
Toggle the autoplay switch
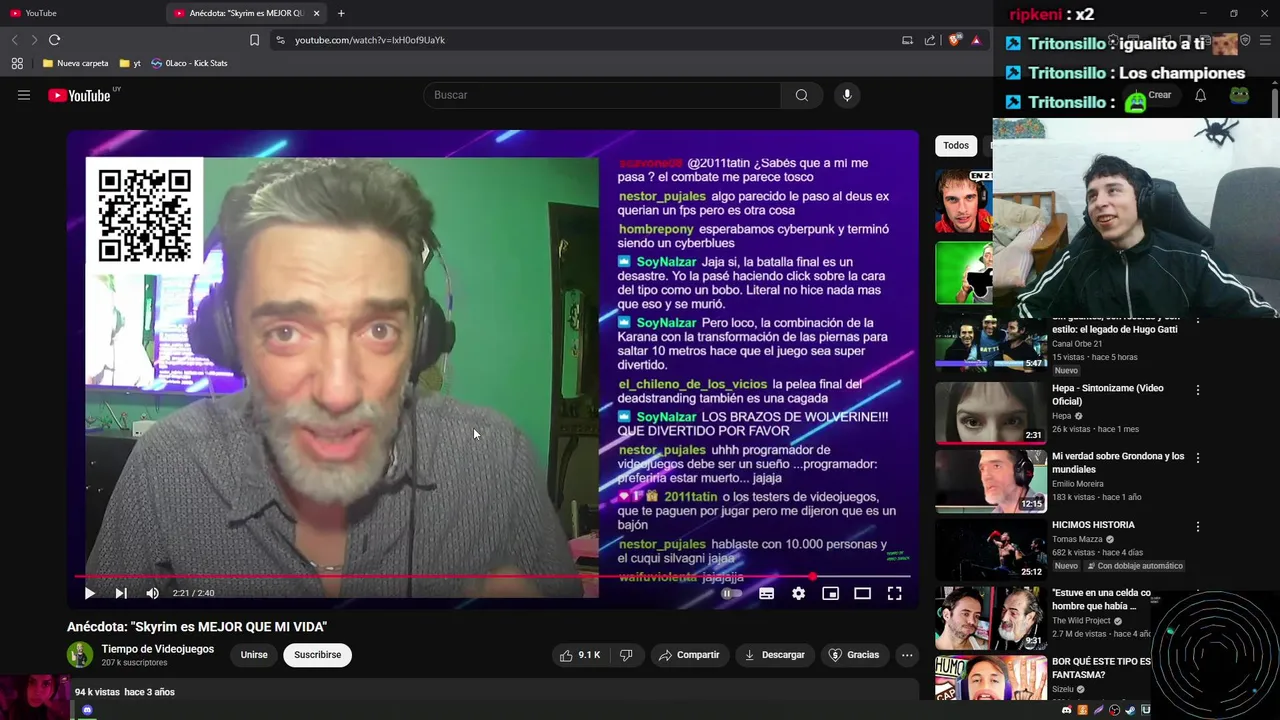tap(732, 593)
